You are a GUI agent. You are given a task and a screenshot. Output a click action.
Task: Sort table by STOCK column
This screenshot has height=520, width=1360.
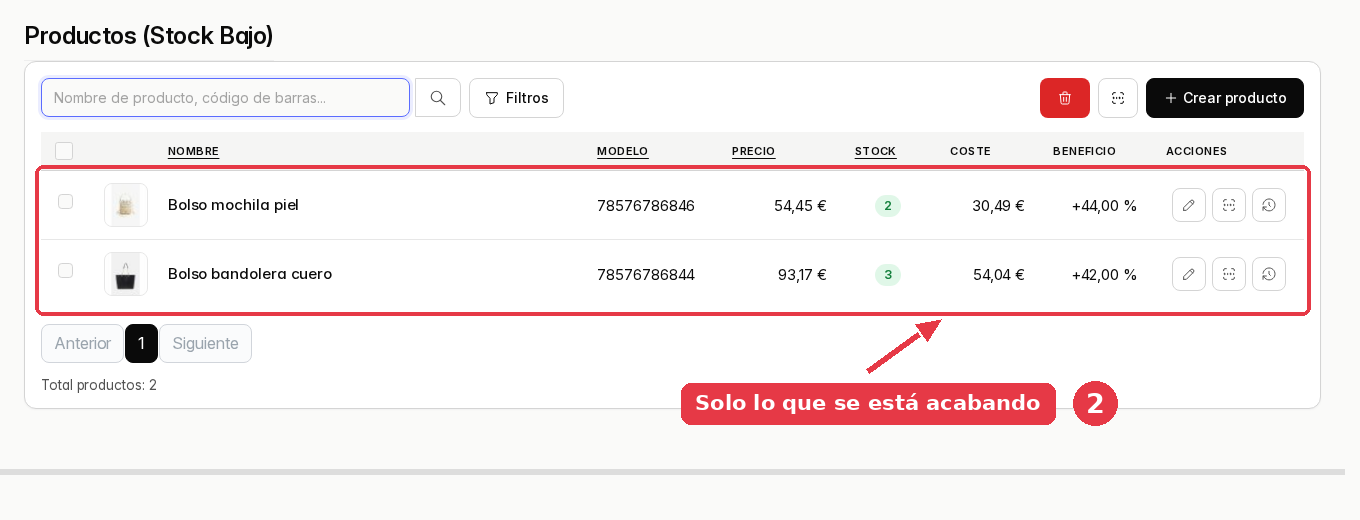pos(875,151)
